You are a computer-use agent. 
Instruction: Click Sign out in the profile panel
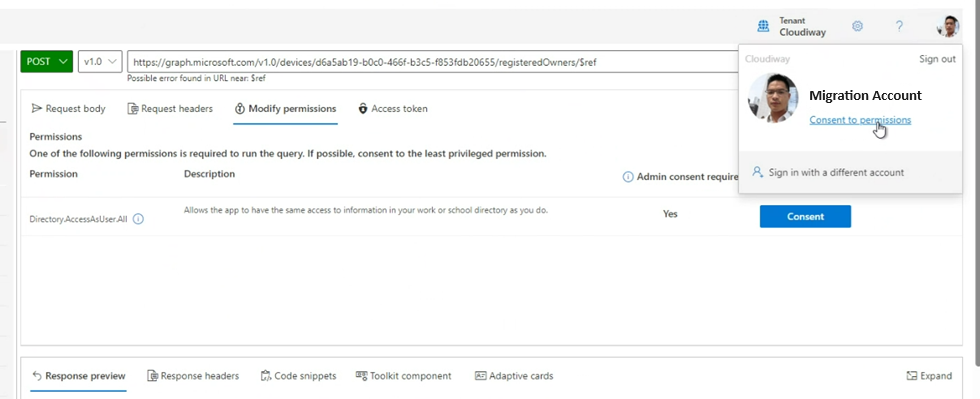click(937, 59)
